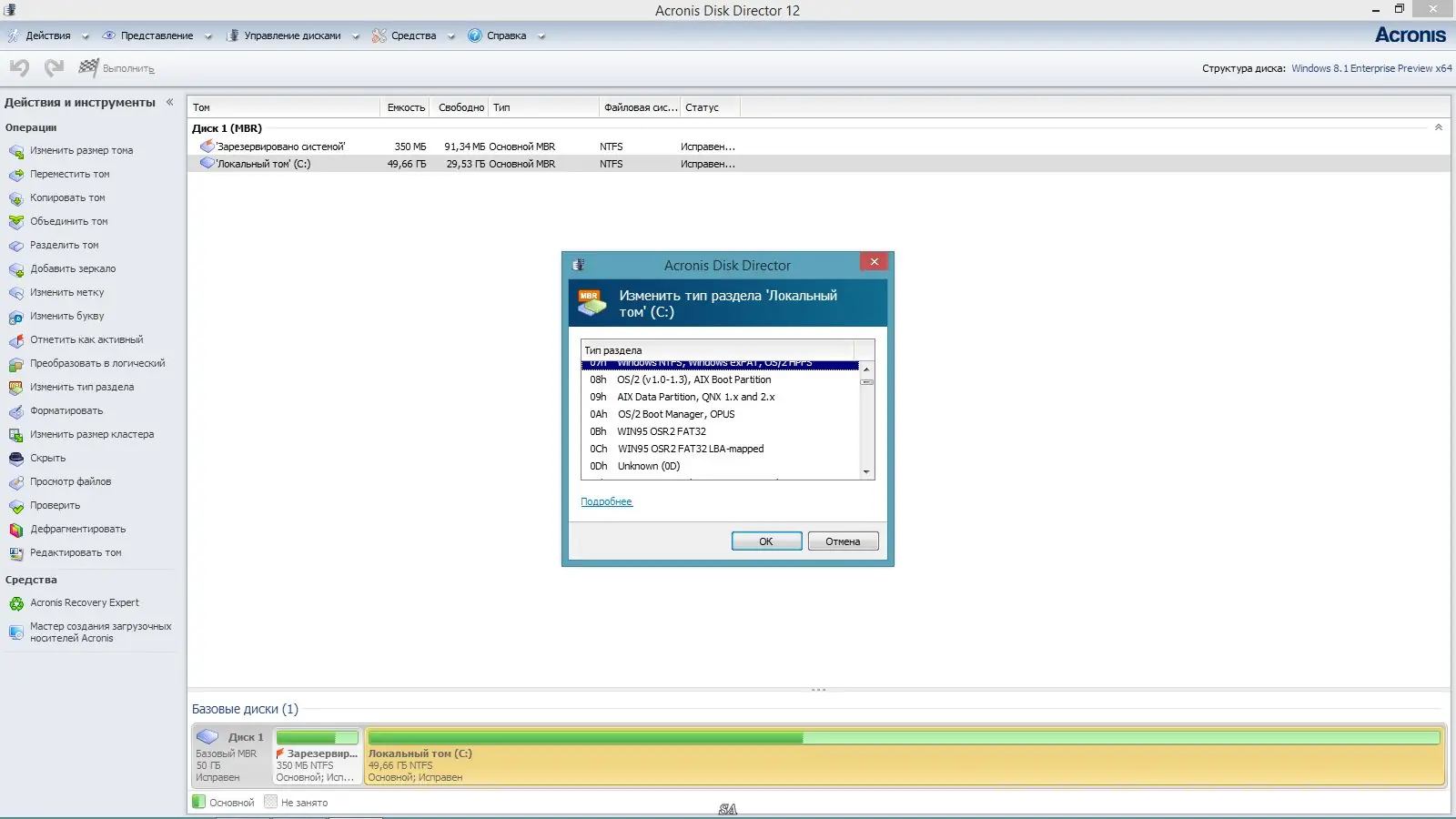Collapse the Диск 1 (MBR) volume group
The width and height of the screenshot is (1456, 819).
tap(1439, 128)
